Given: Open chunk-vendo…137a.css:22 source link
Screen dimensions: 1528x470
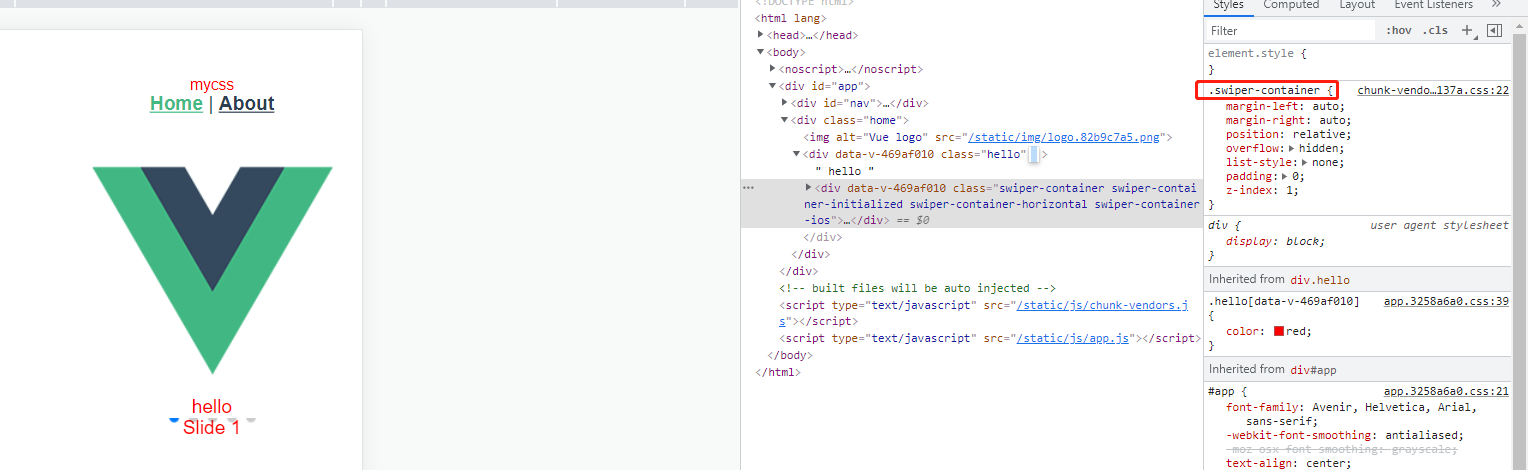Looking at the screenshot, I should tap(1433, 90).
